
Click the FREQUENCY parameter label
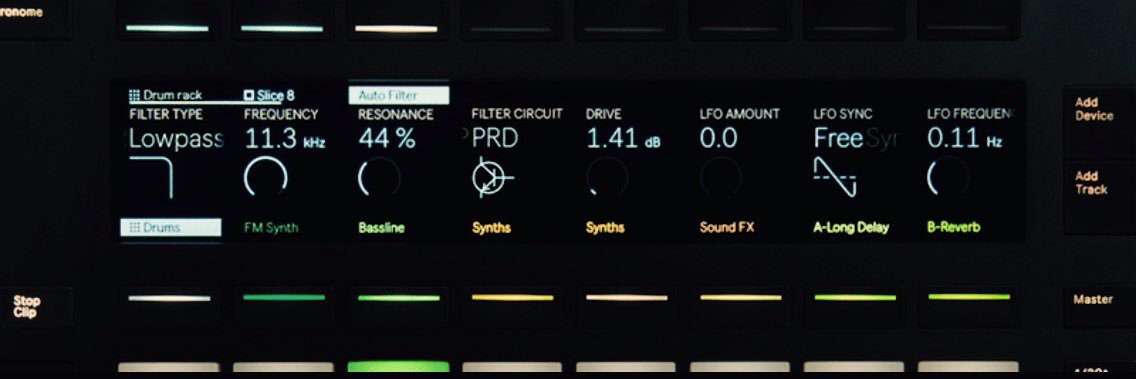point(281,114)
